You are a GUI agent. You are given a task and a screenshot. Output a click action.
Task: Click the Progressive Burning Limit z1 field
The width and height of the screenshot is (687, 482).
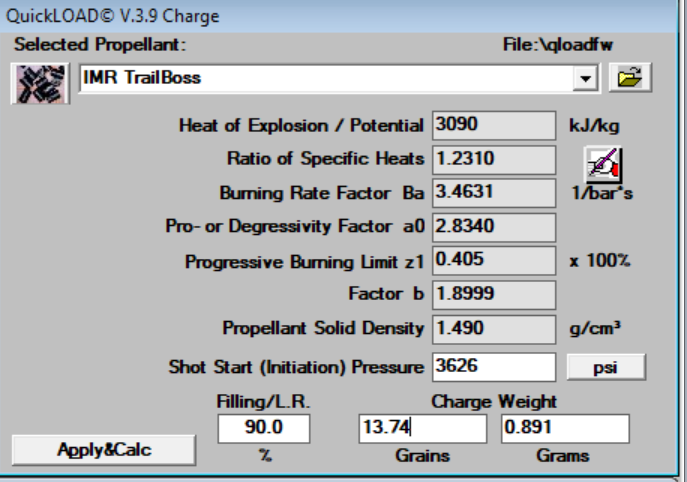click(494, 261)
